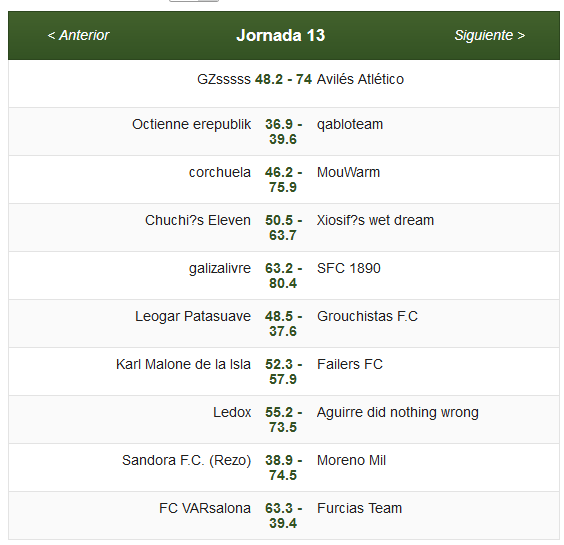
Task: Open galizalivre vs SFC 1890 score
Action: point(283,276)
